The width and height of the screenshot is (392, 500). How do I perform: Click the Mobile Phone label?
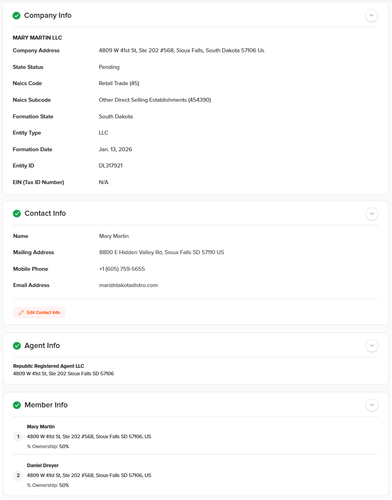pos(30,269)
